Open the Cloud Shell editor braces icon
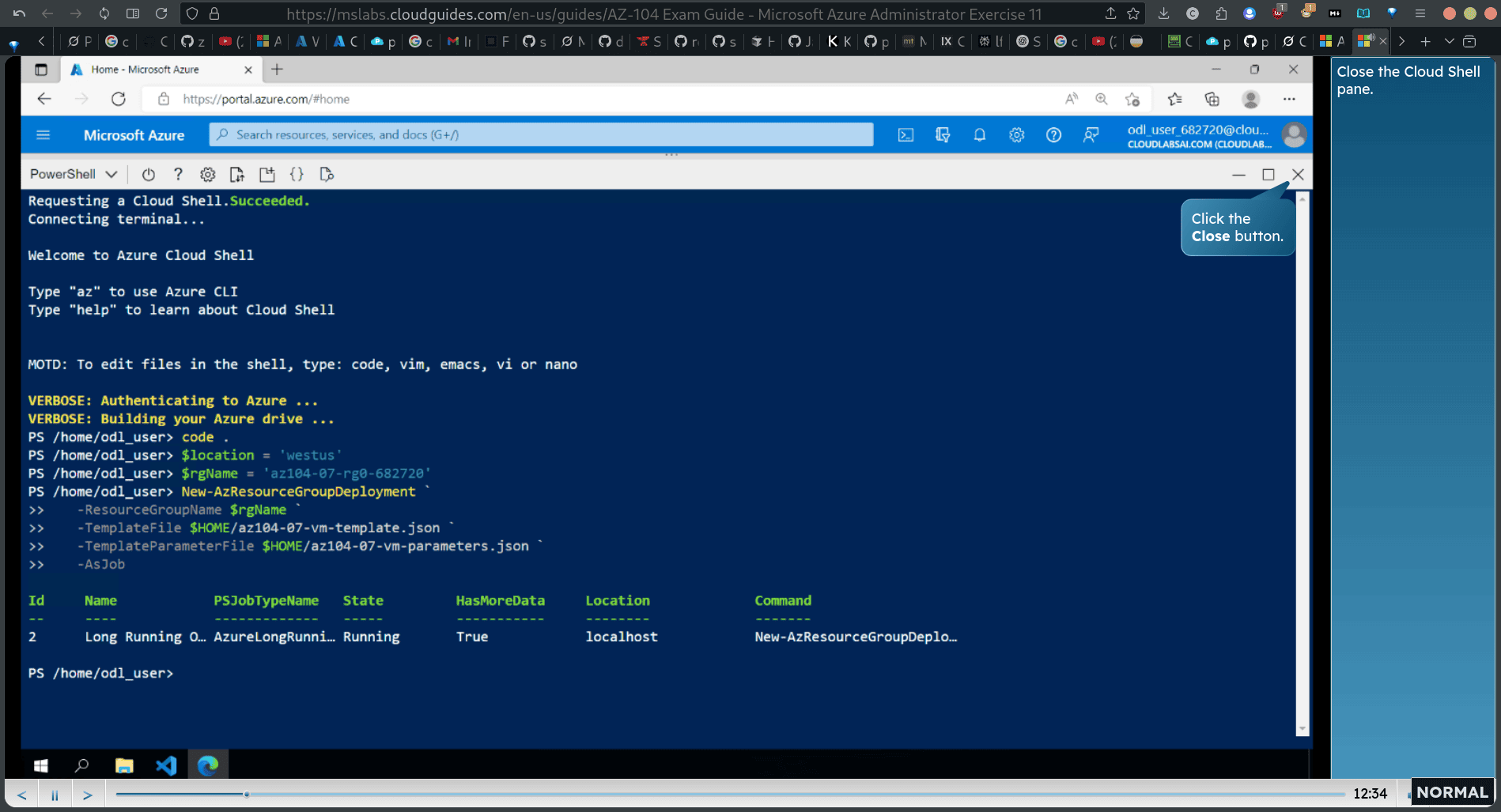 (x=297, y=175)
